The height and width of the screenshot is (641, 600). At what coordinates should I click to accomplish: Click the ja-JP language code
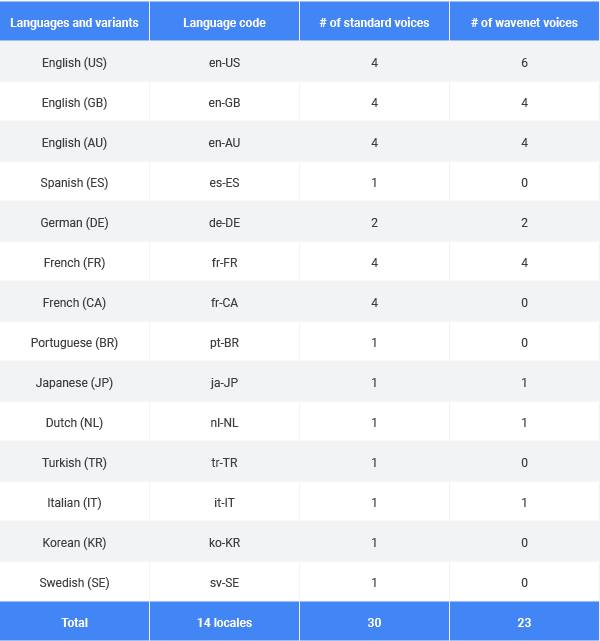(224, 382)
